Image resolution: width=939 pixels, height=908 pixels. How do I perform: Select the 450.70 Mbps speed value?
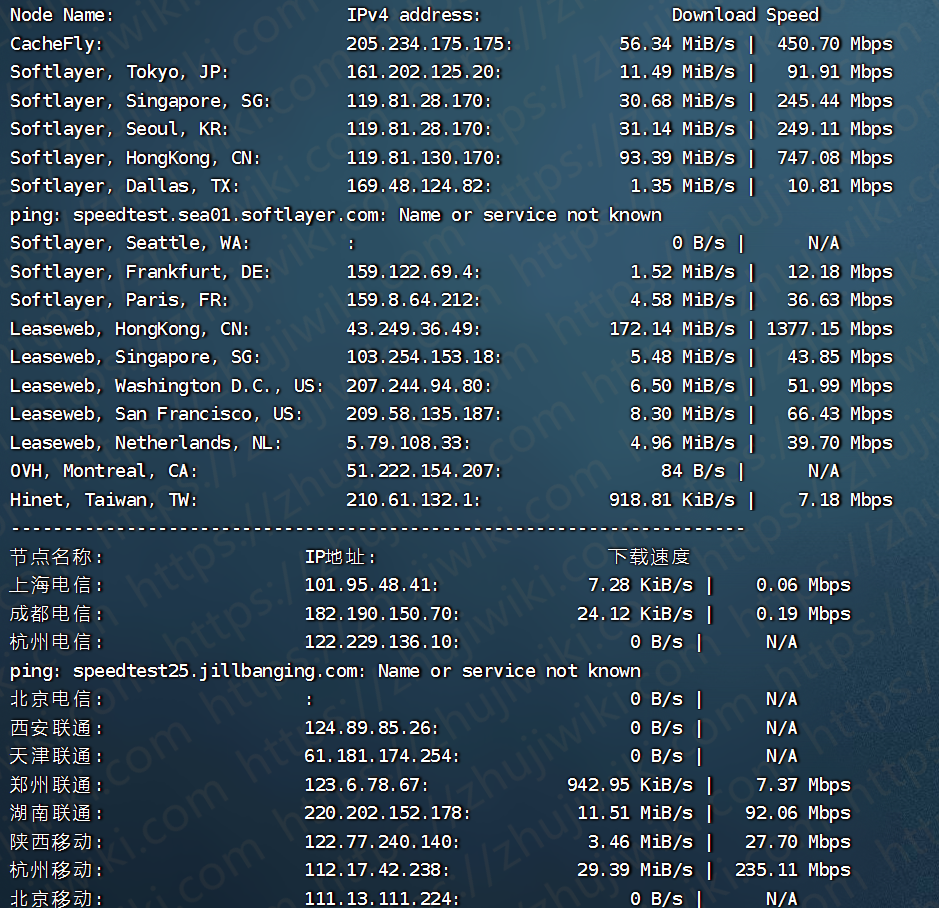point(835,44)
